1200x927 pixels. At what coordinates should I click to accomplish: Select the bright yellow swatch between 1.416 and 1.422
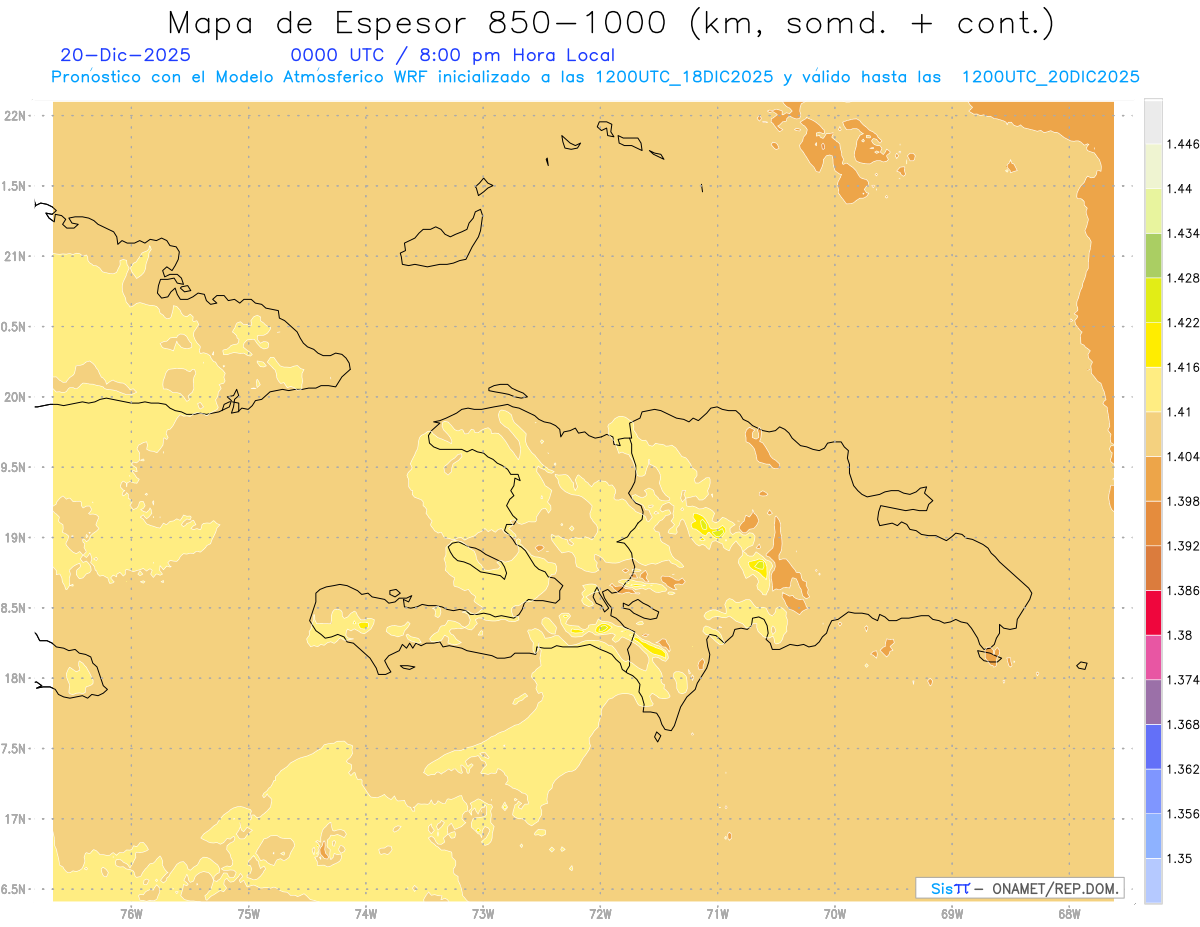[x=1153, y=344]
